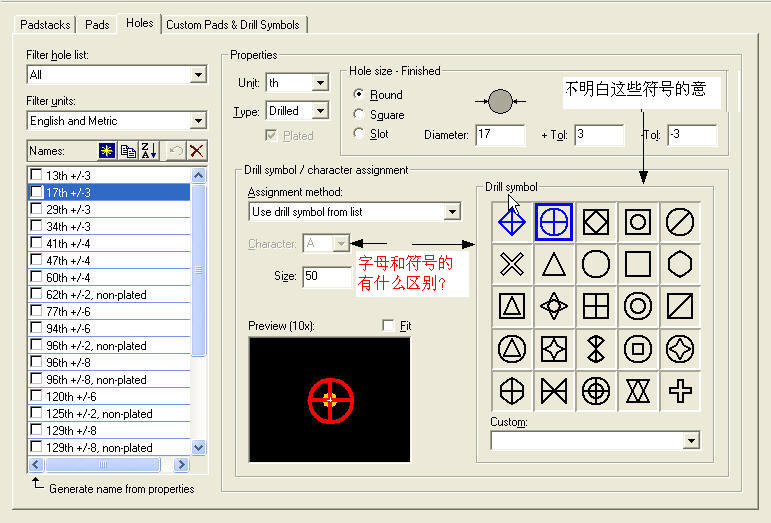
Task: Open the Unit dropdown
Action: 320,83
